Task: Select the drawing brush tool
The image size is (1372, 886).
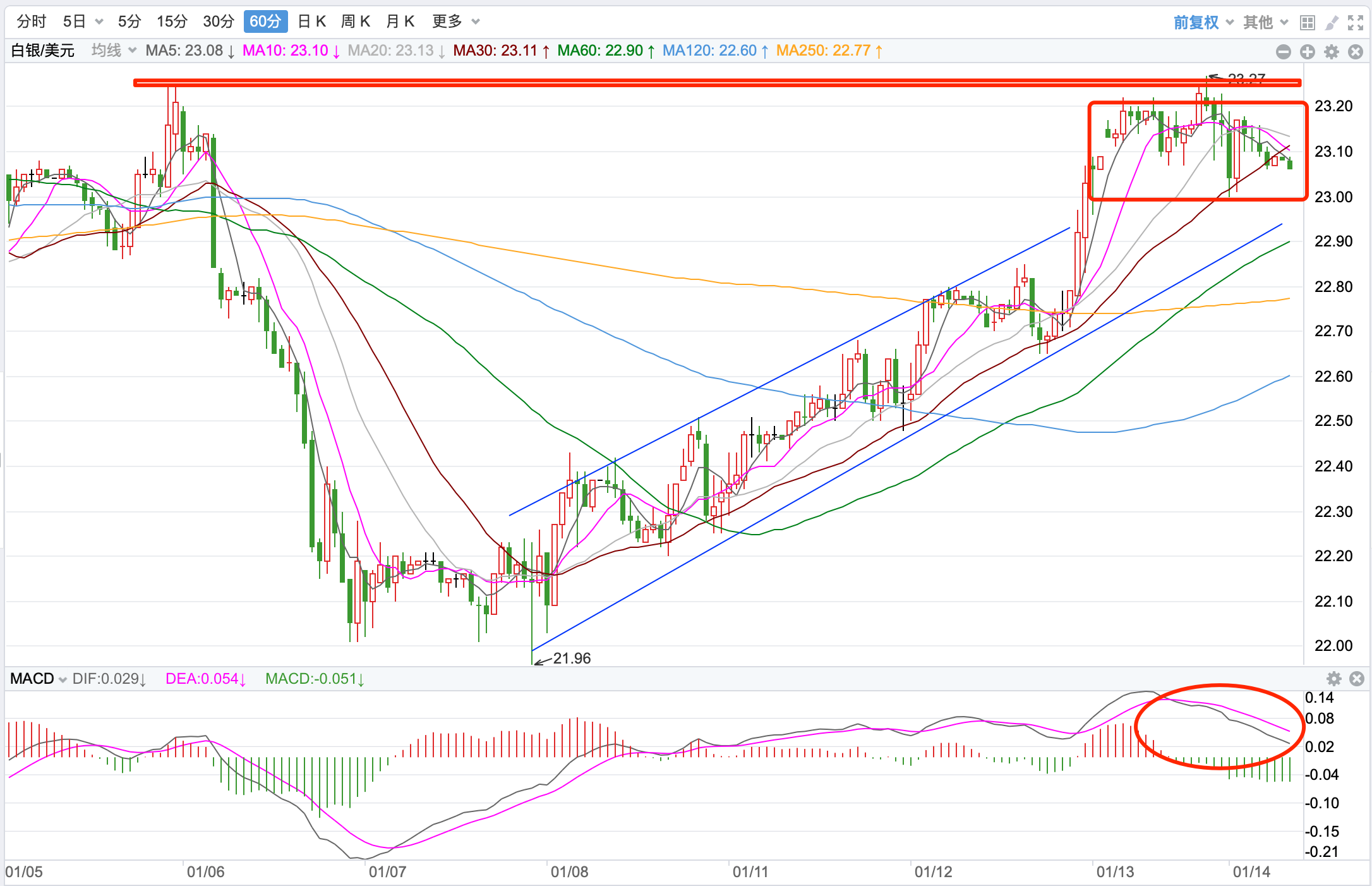Action: (1331, 23)
